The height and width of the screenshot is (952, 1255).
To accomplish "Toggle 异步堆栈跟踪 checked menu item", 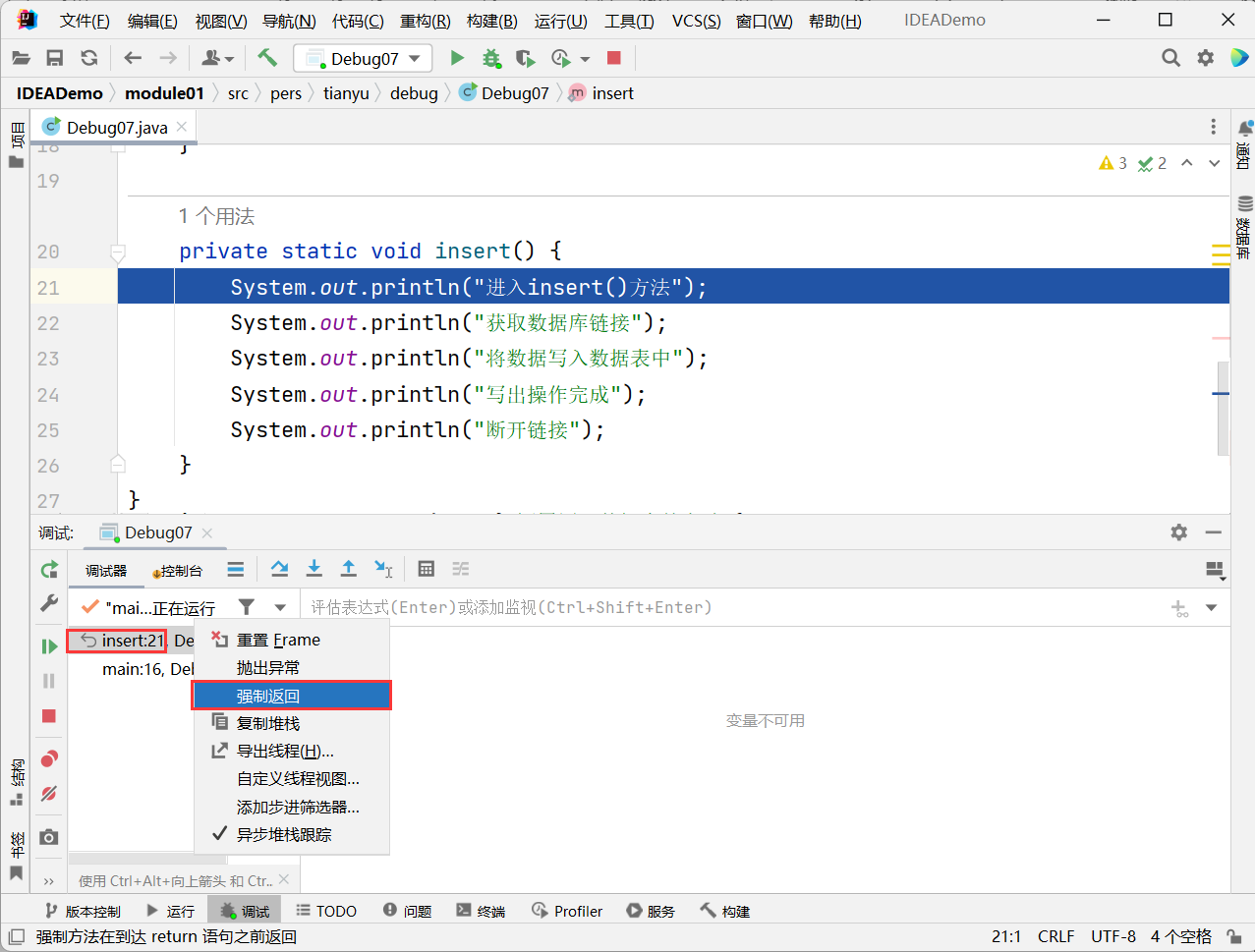I will [283, 834].
